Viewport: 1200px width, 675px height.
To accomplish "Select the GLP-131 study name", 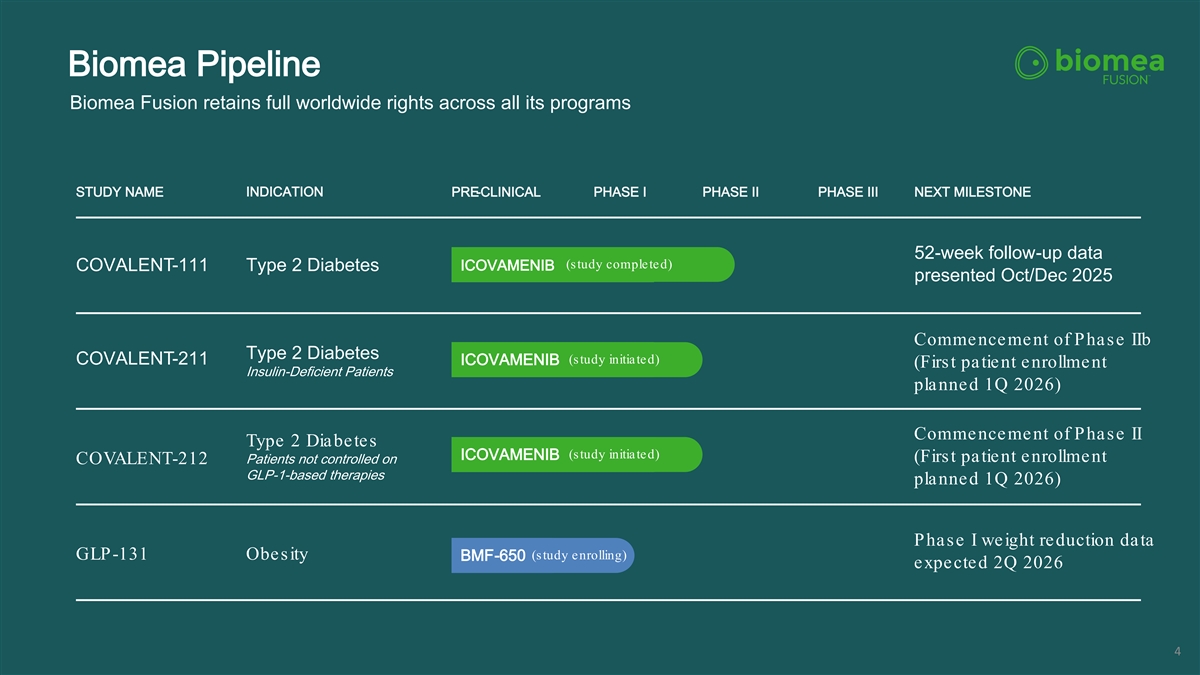I will pyautogui.click(x=112, y=555).
